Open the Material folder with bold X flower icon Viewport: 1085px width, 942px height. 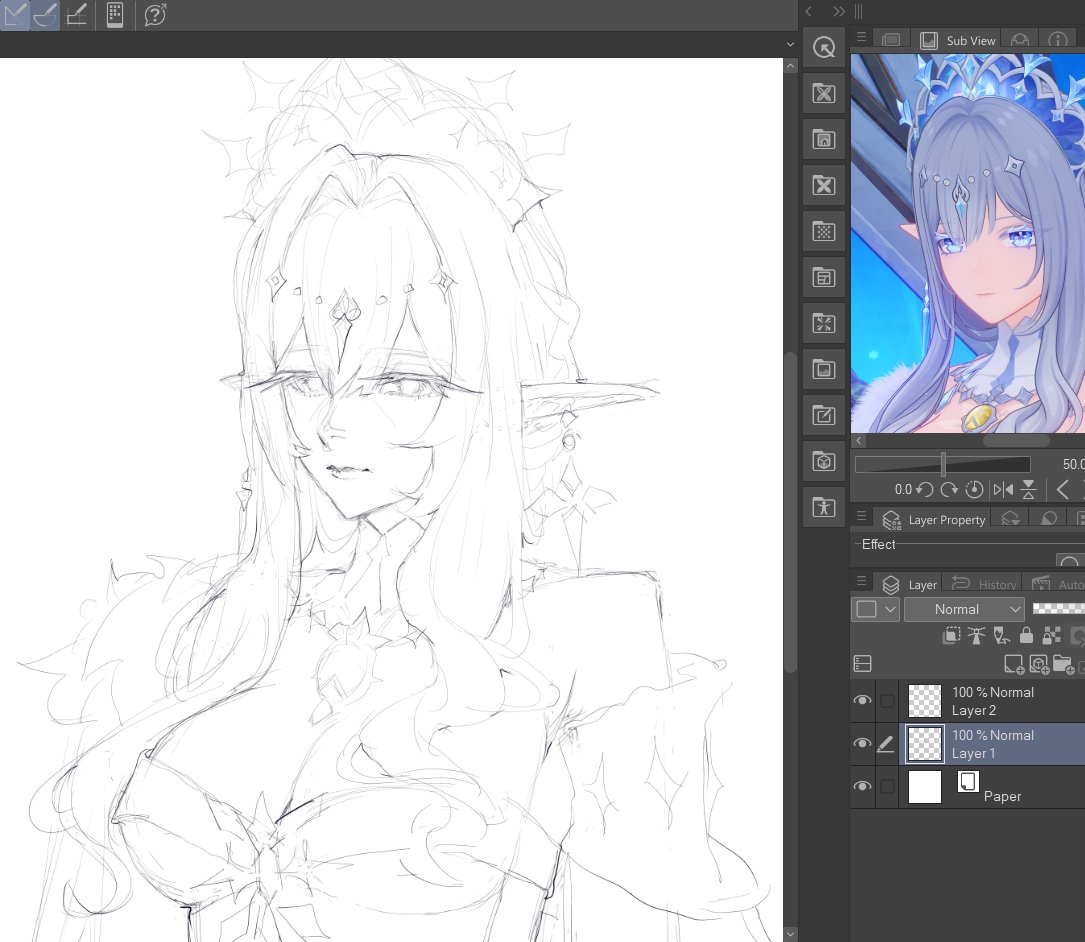pos(823,185)
